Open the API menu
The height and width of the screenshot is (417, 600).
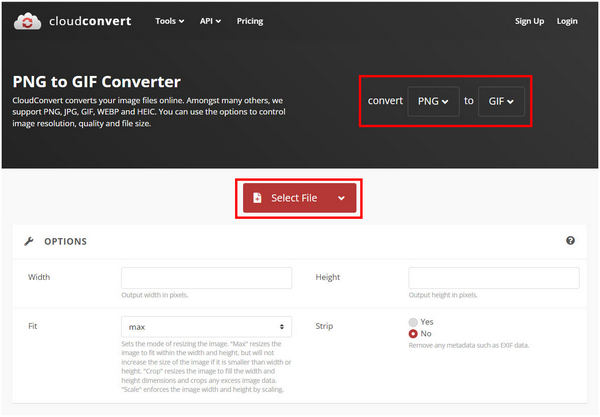click(210, 21)
